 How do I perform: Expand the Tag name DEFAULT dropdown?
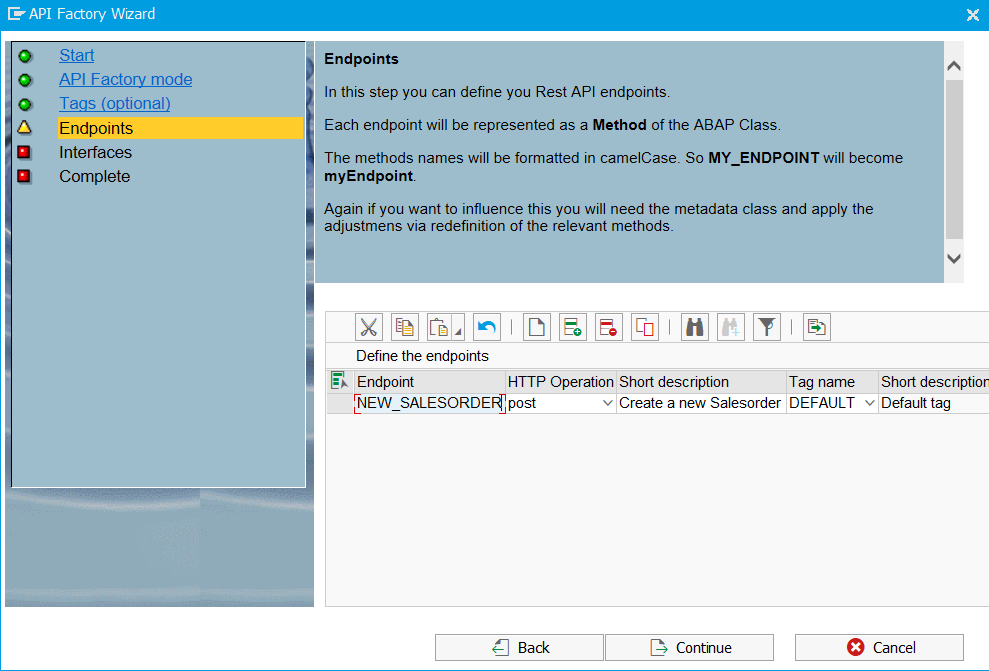point(869,403)
